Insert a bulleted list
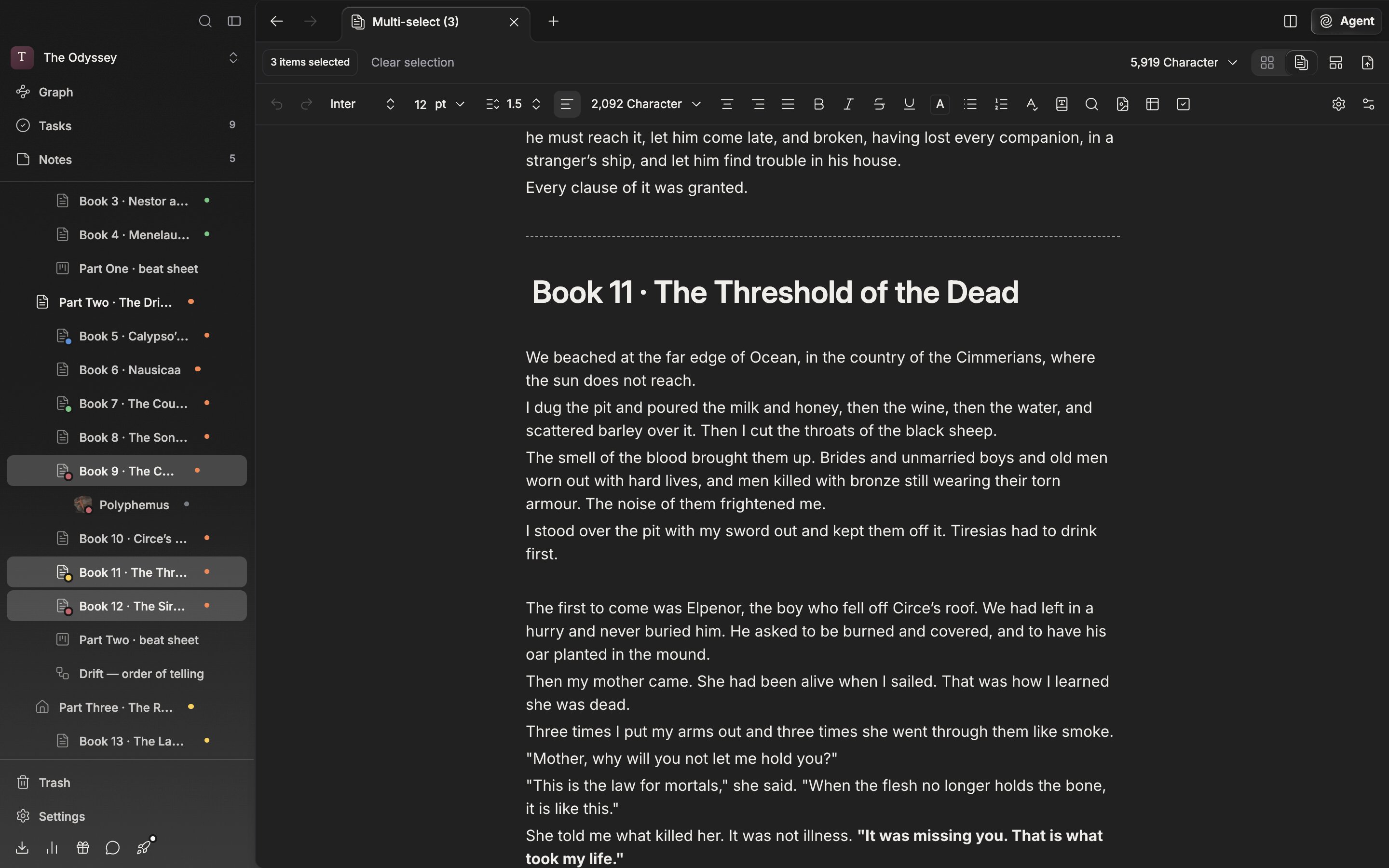 coord(970,104)
